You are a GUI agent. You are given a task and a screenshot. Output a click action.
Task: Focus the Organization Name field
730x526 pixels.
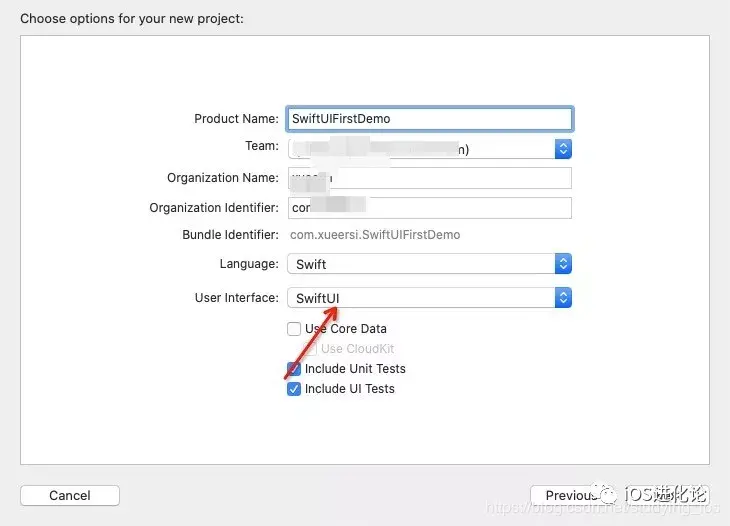(x=429, y=178)
